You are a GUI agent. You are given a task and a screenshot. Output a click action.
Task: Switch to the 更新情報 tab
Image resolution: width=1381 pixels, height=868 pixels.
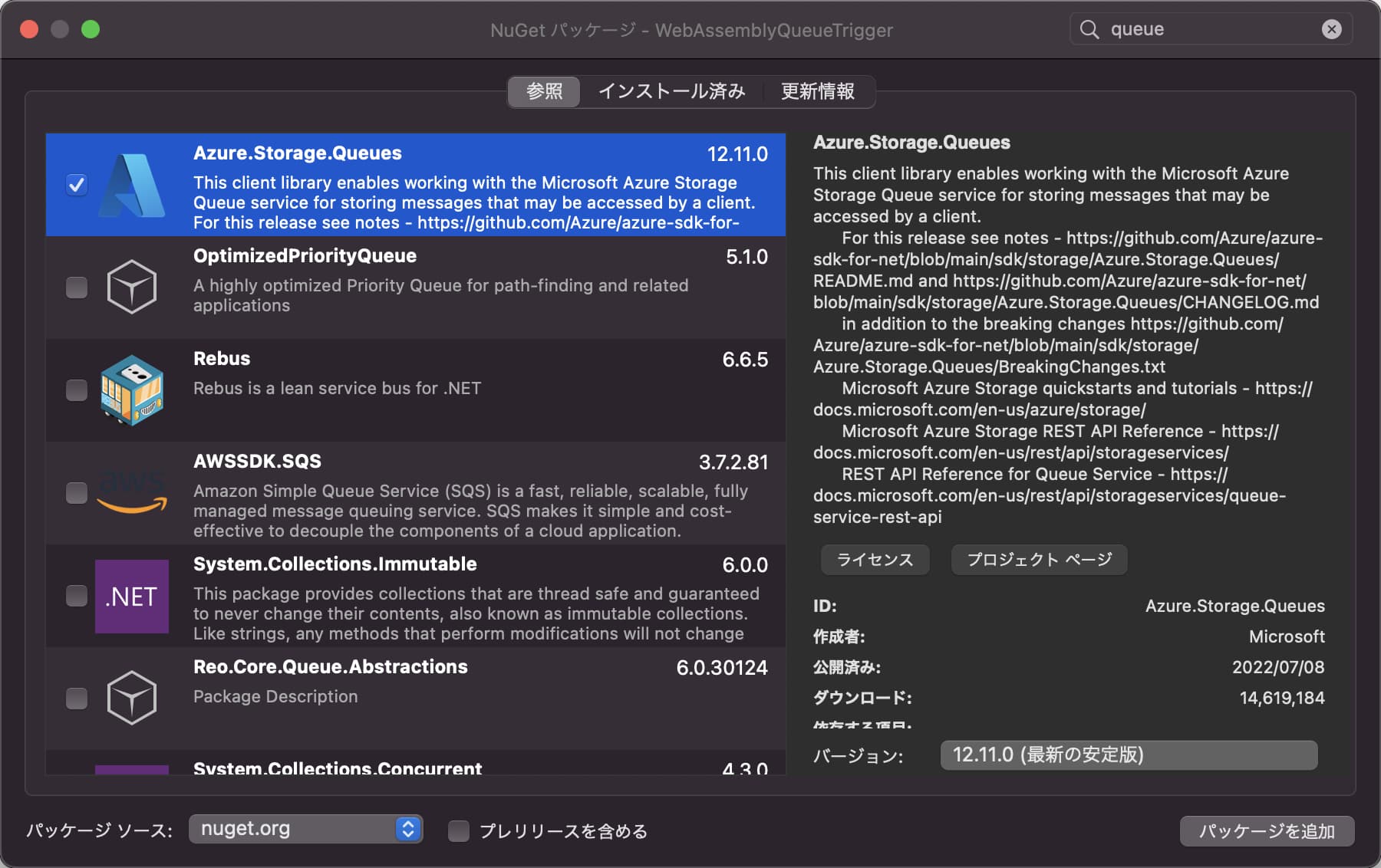818,91
